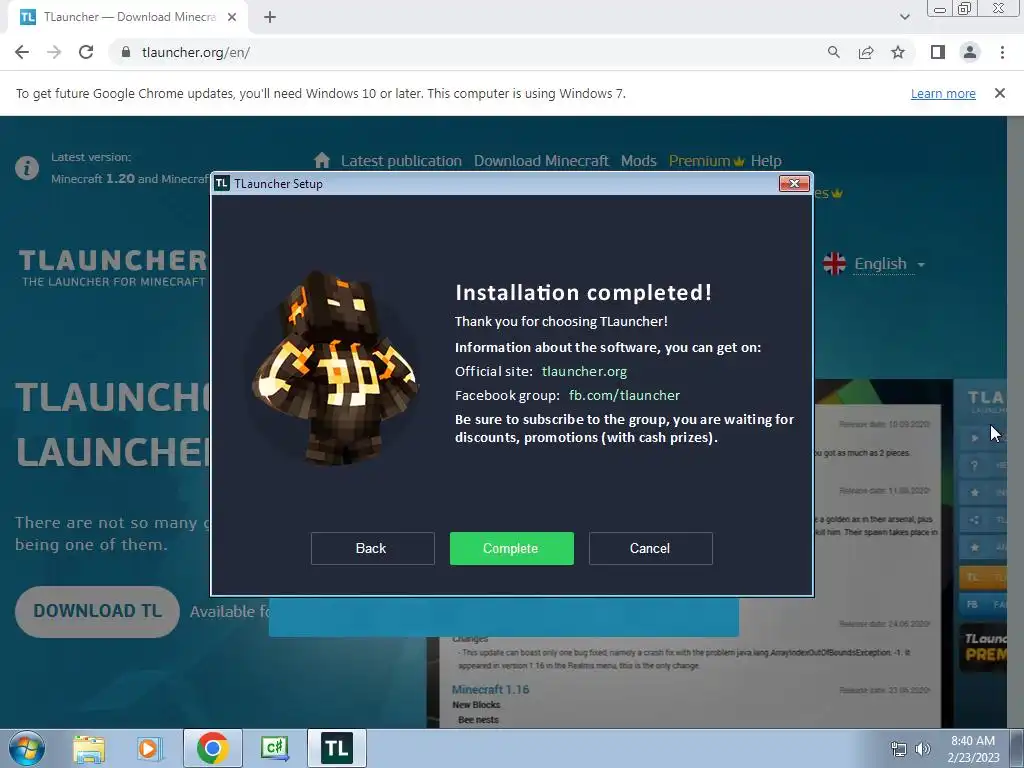Dismiss the Chrome update notice bar
Screen dimensions: 1024x768
pyautogui.click(x=1000, y=93)
